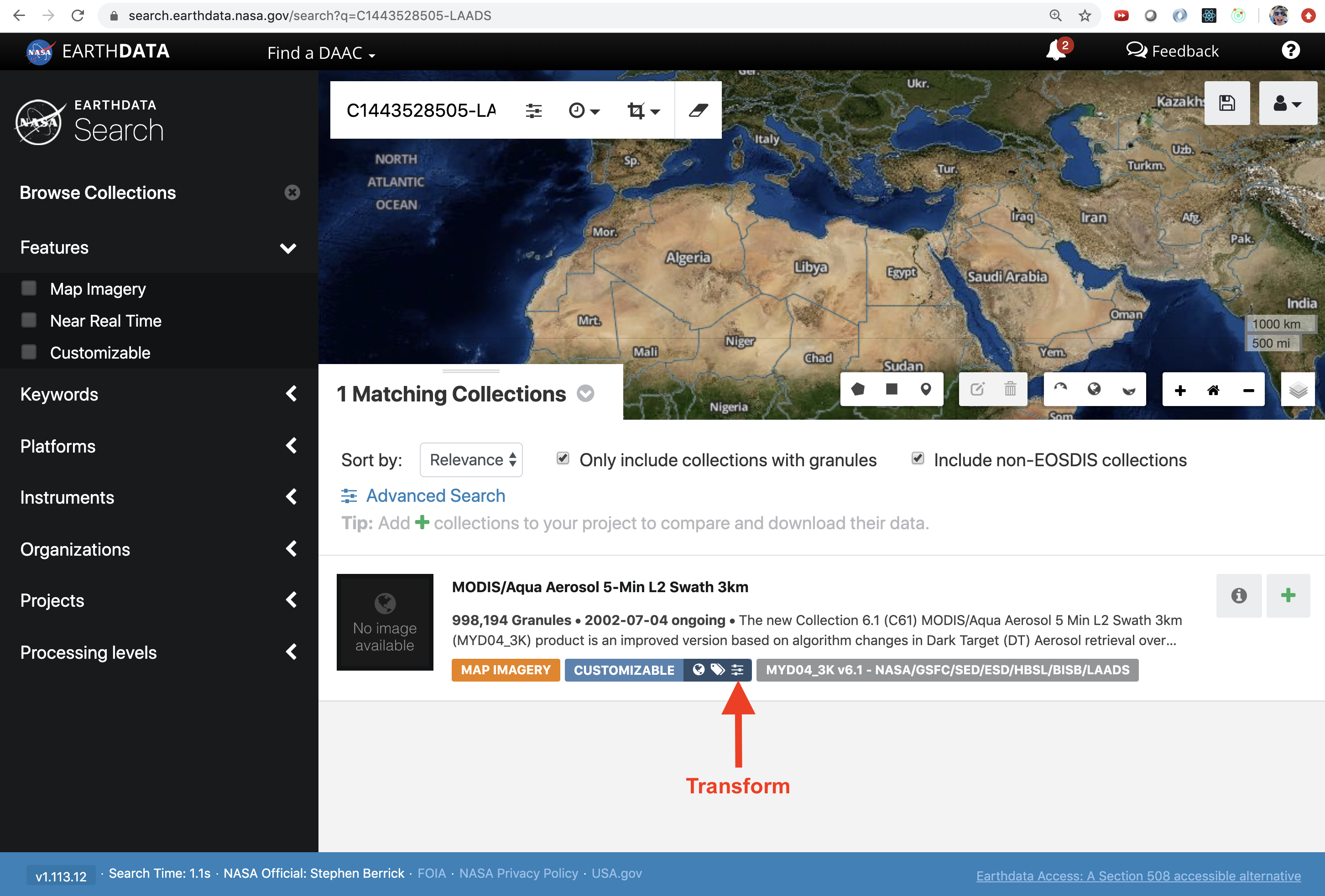Bookmark page with star icon

(x=1085, y=16)
